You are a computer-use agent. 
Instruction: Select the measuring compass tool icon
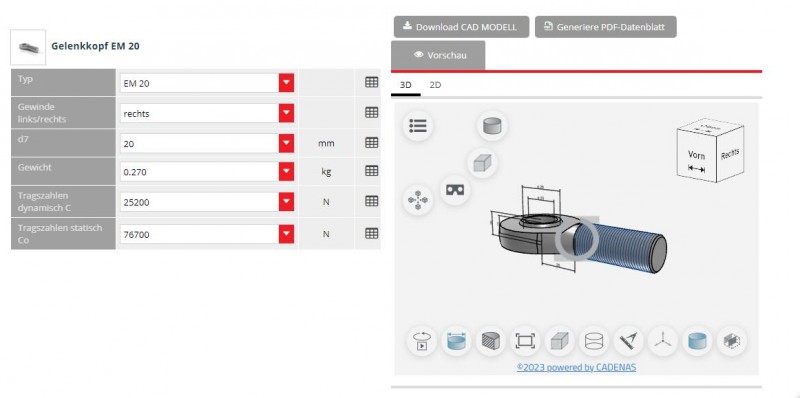pyautogui.click(x=628, y=341)
